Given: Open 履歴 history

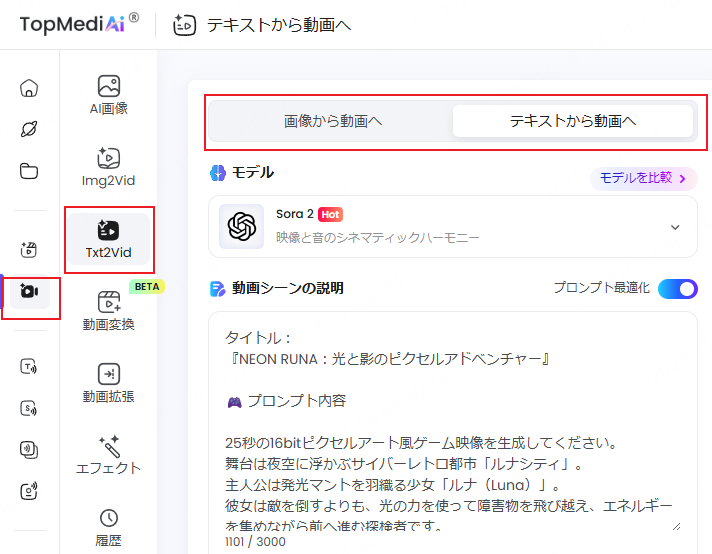Looking at the screenshot, I should (x=109, y=528).
